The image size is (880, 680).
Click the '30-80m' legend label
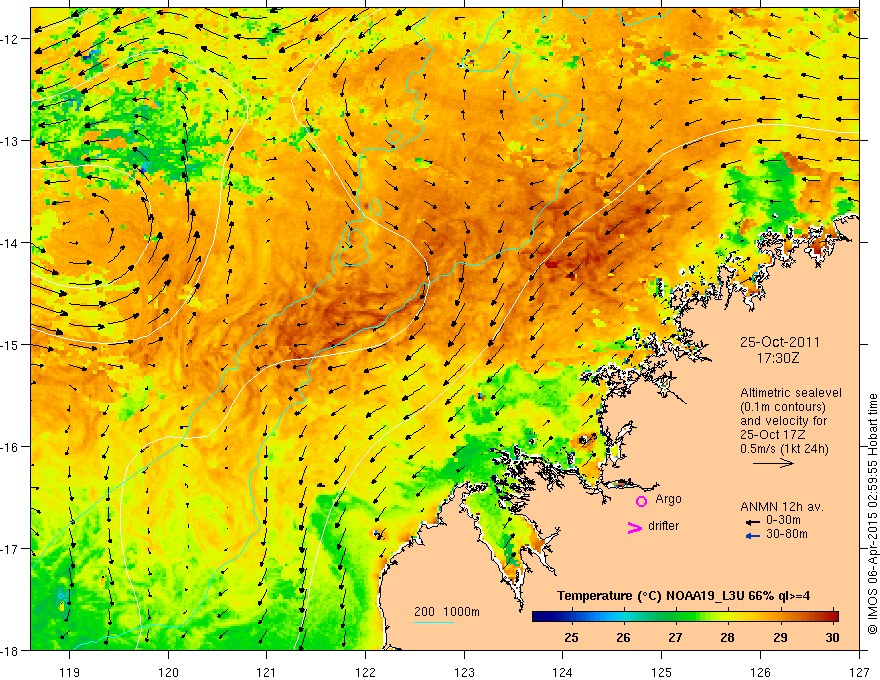786,534
